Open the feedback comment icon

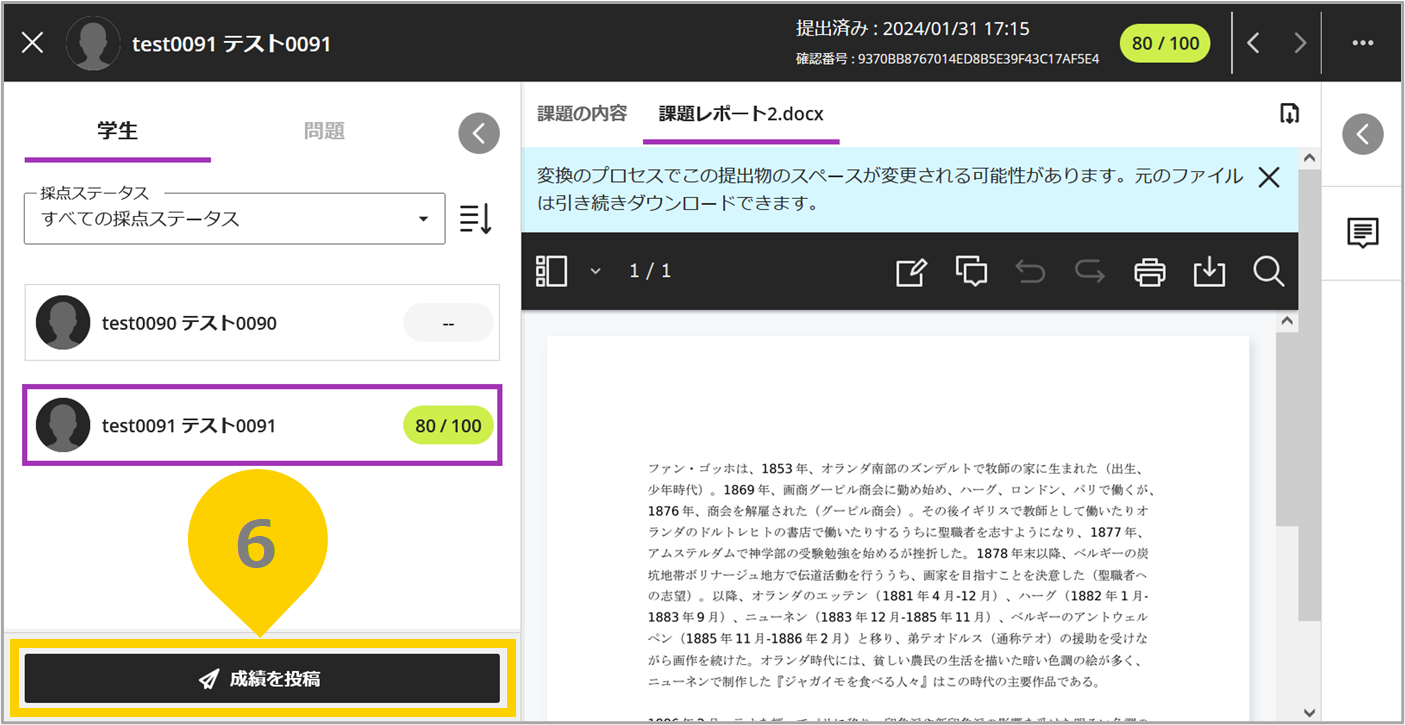click(1363, 233)
